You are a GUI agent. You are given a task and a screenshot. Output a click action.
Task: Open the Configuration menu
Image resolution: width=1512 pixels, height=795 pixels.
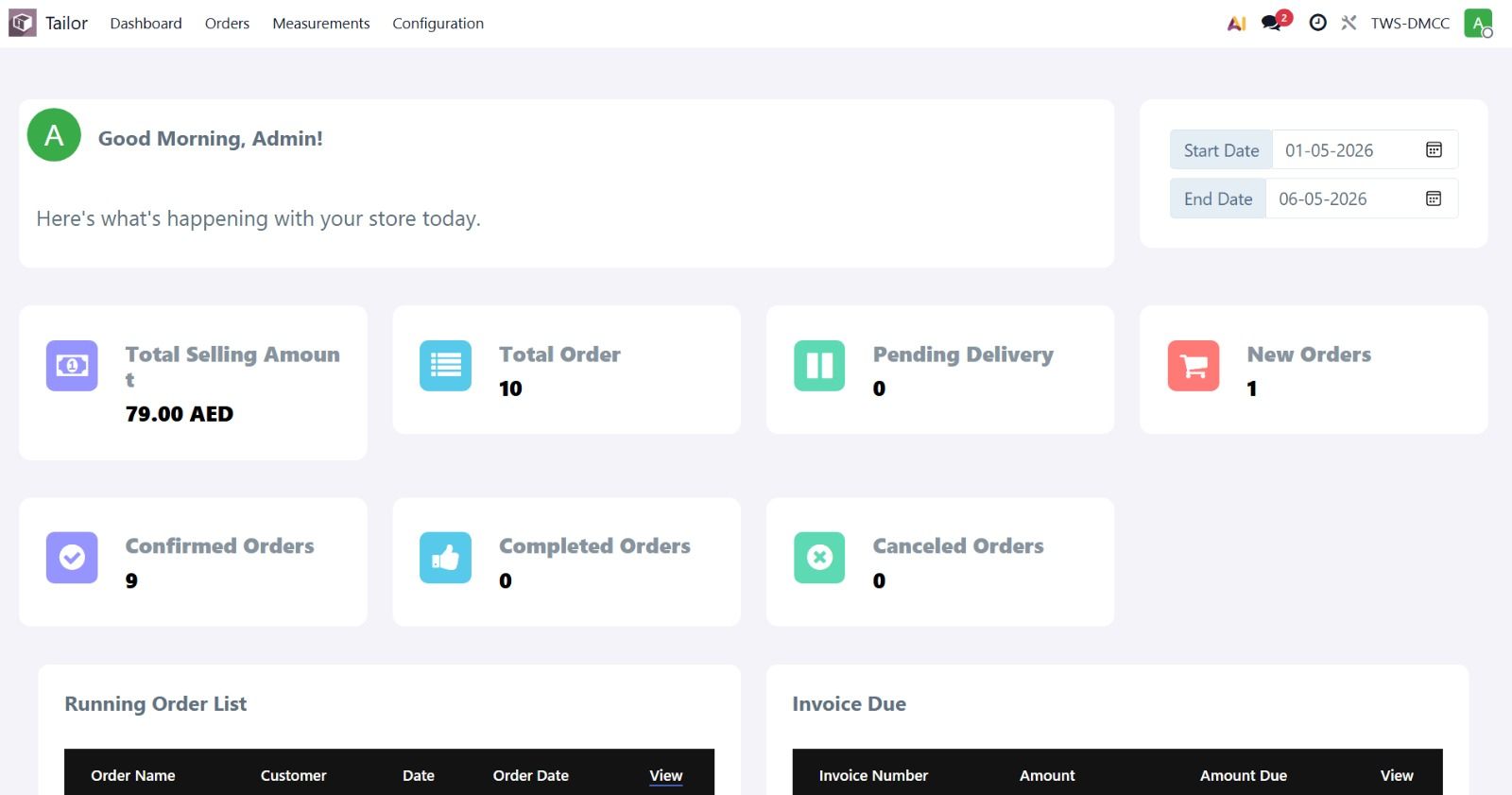click(x=438, y=24)
